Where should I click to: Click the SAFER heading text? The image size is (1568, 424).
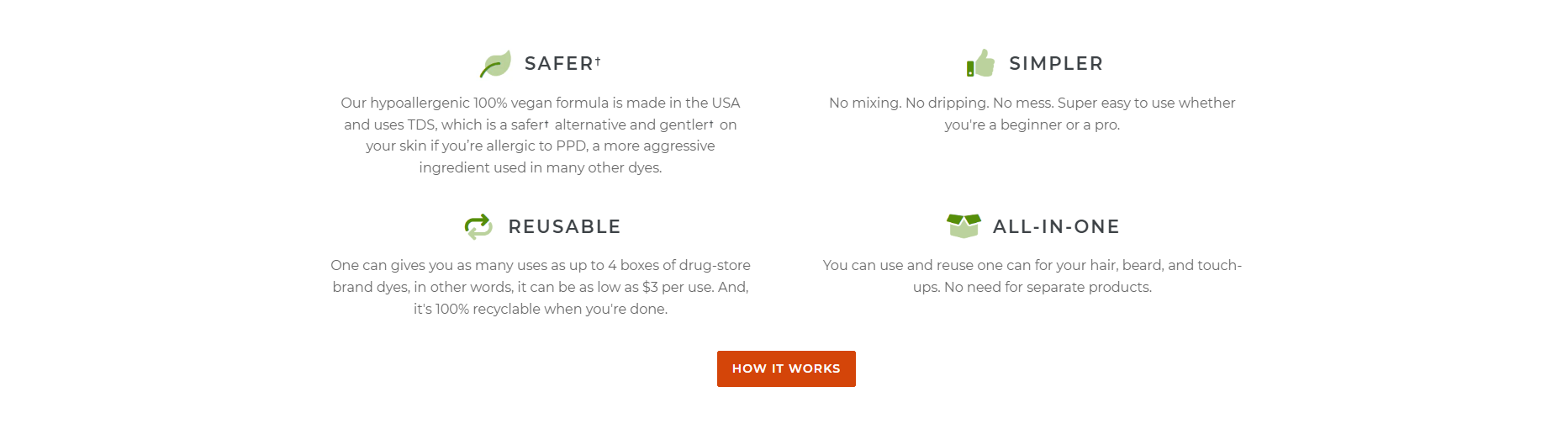[x=558, y=64]
